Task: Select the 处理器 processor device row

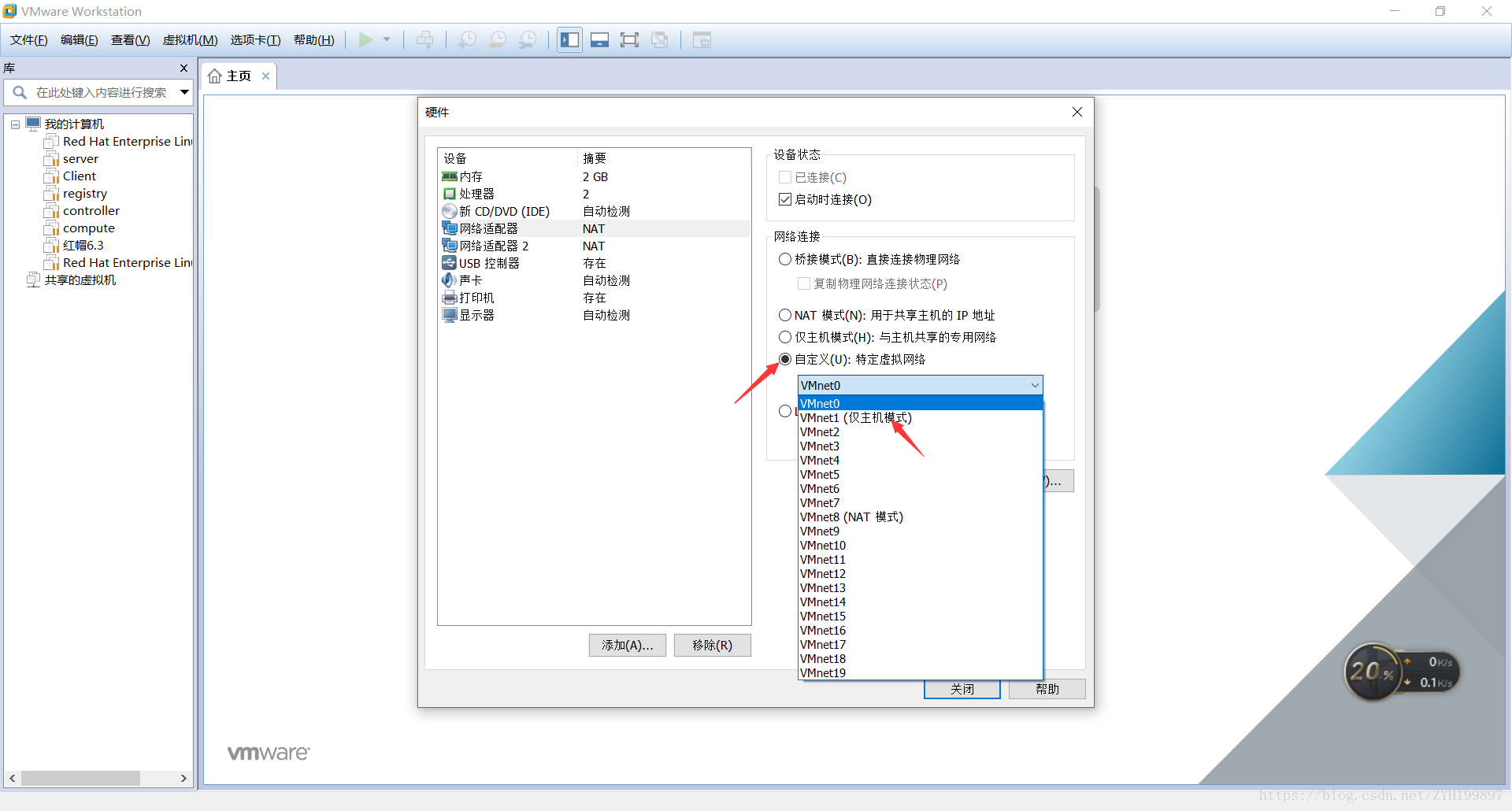Action: pyautogui.click(x=595, y=194)
